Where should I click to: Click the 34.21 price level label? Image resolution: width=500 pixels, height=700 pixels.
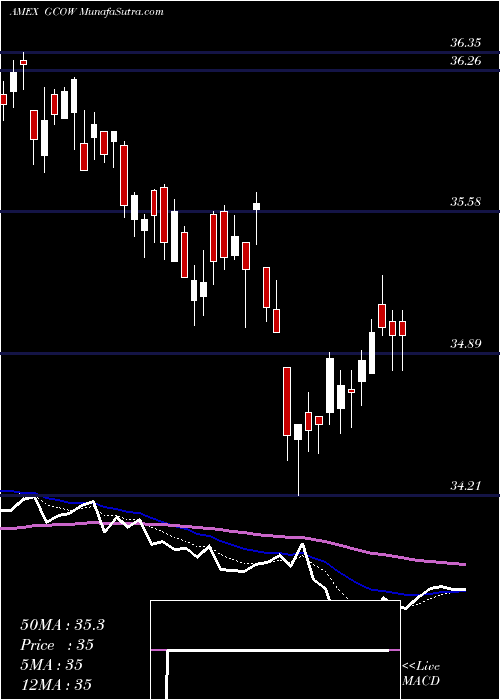tap(466, 485)
